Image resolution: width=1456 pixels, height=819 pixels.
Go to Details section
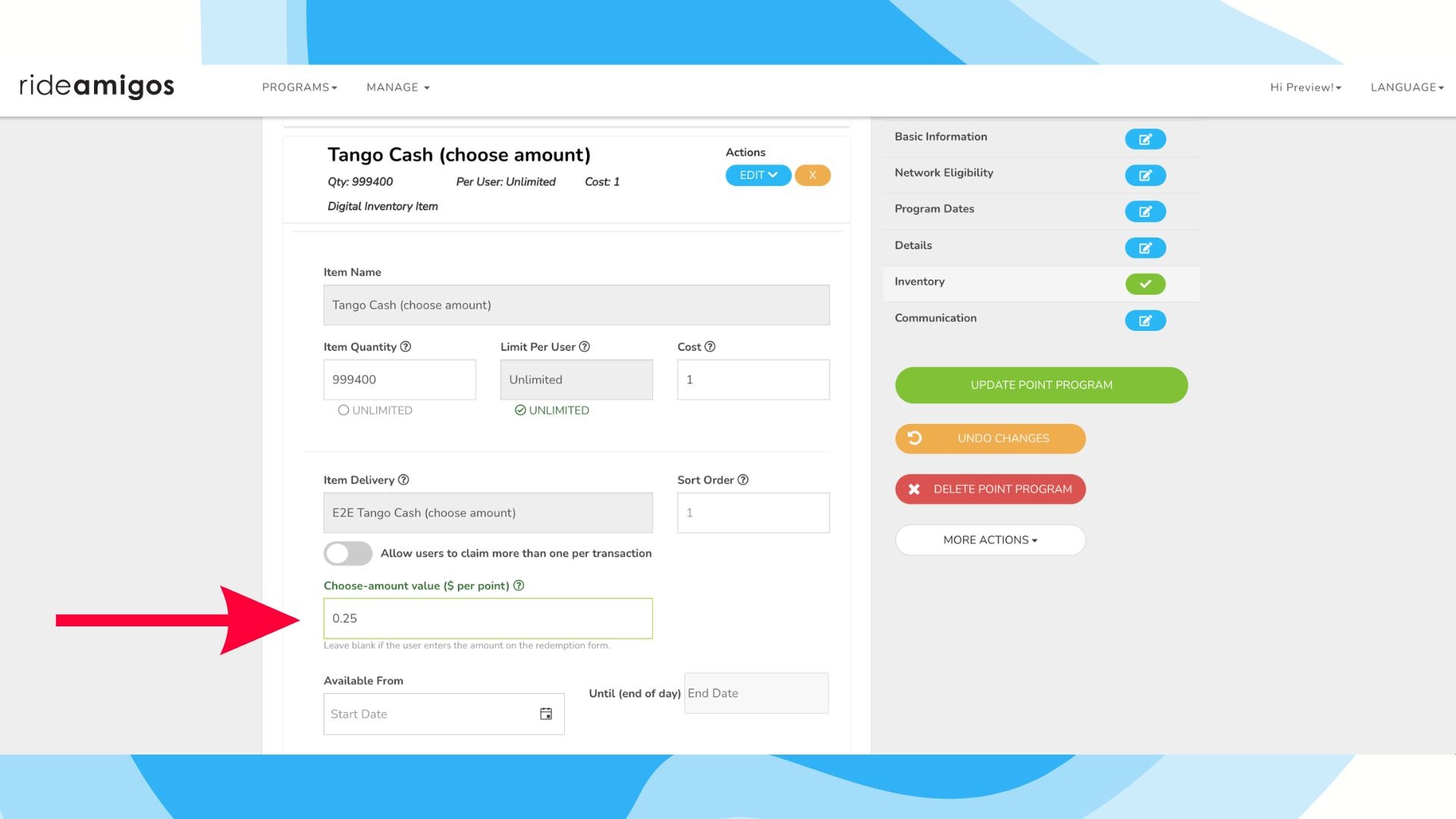click(913, 246)
